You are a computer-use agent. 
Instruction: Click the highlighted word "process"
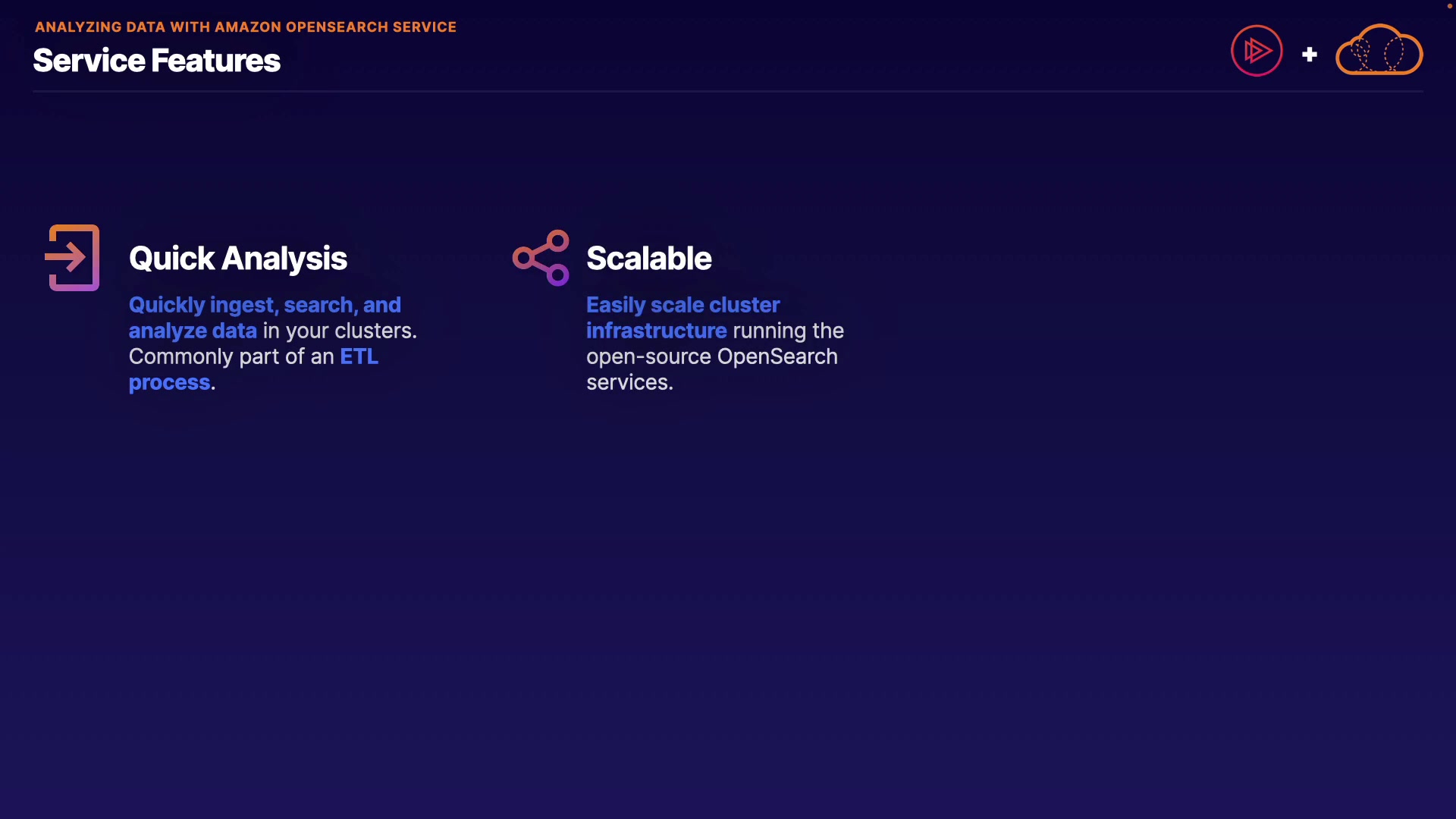coord(169,383)
